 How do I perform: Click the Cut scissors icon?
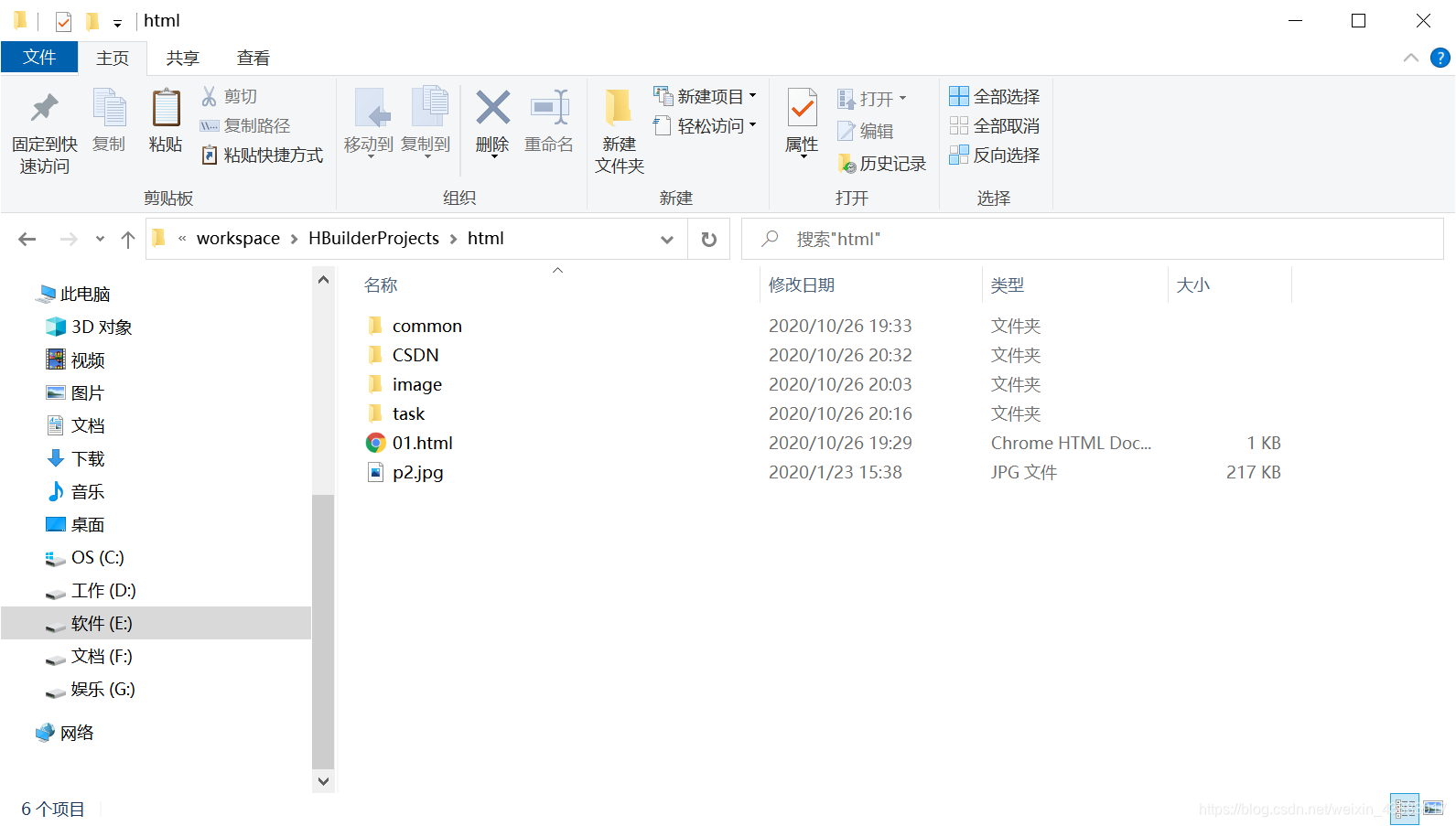[x=210, y=96]
